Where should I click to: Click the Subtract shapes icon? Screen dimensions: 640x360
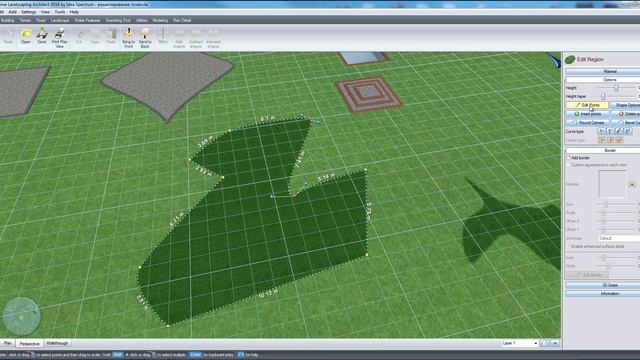click(x=196, y=38)
